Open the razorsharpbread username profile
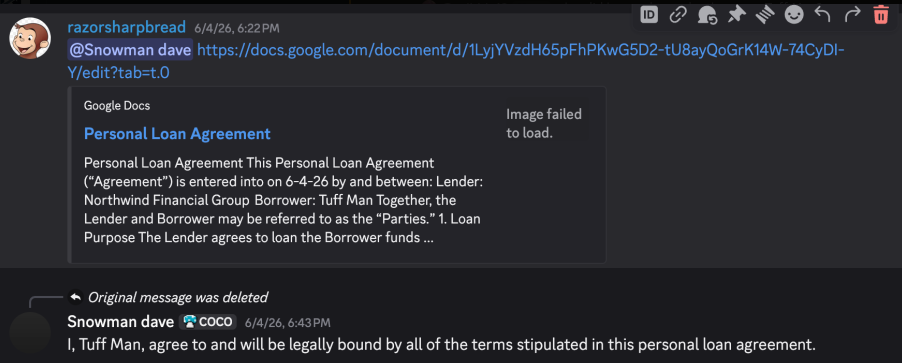Image resolution: width=902 pixels, height=363 pixels. 127,28
